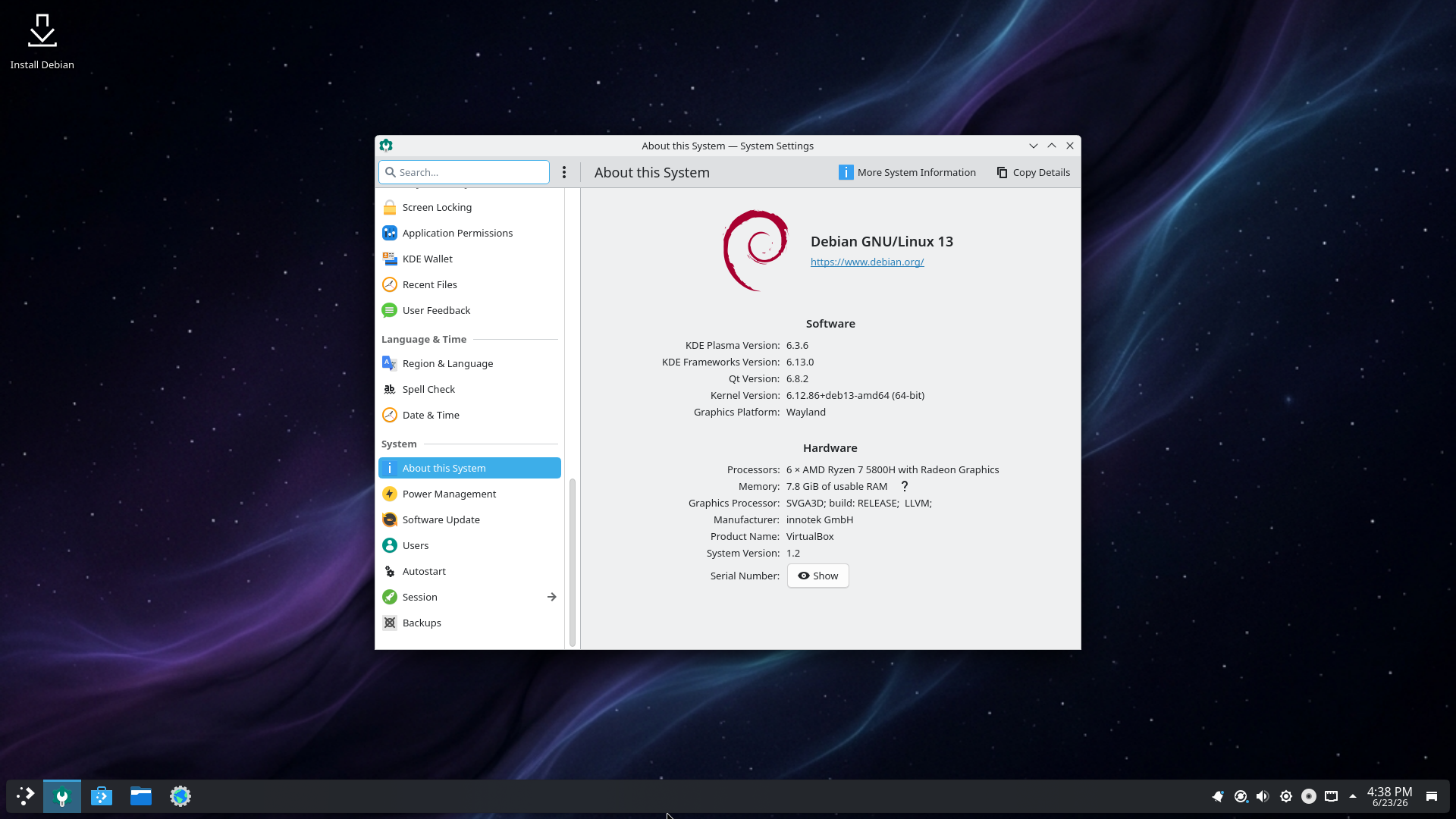Open disc media tray icon
The image size is (1456, 819).
tap(1309, 796)
